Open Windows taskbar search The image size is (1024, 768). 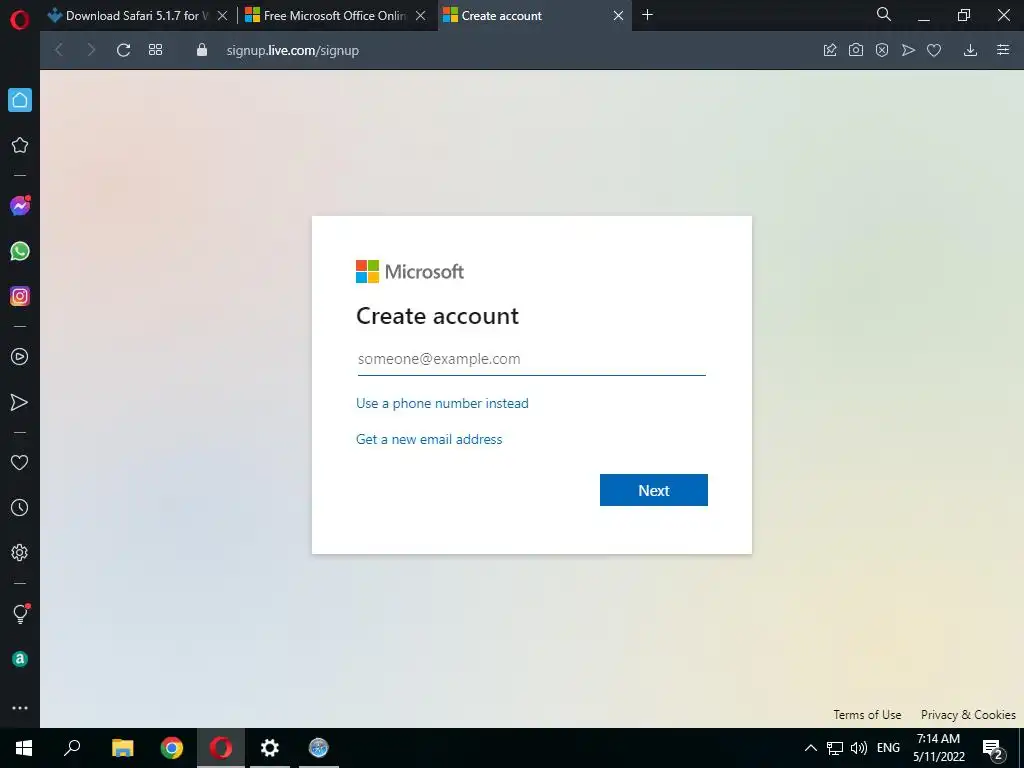click(x=72, y=748)
